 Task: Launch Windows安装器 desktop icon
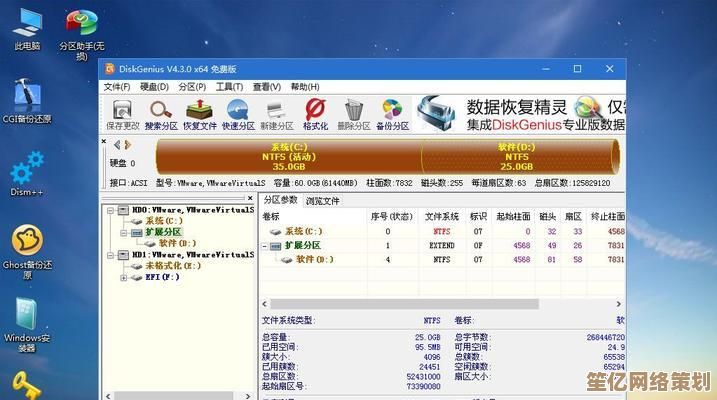click(27, 325)
